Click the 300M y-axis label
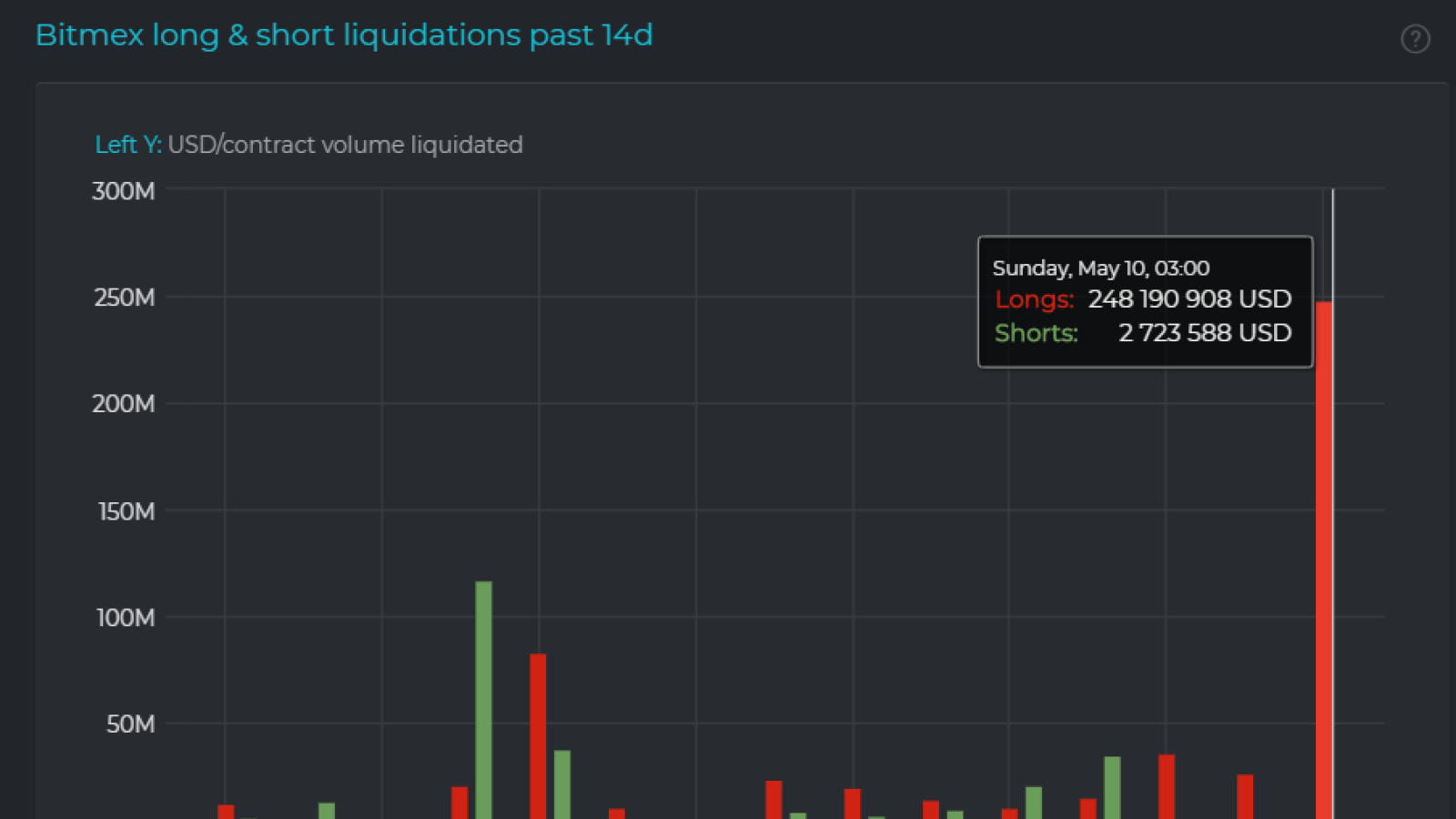 tap(123, 191)
